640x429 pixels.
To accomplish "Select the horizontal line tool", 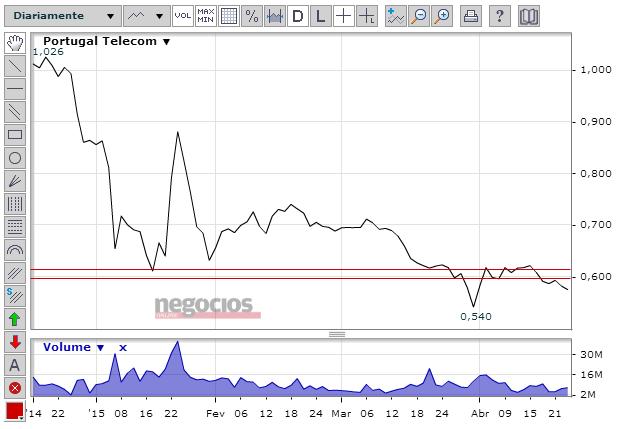I will (x=15, y=89).
